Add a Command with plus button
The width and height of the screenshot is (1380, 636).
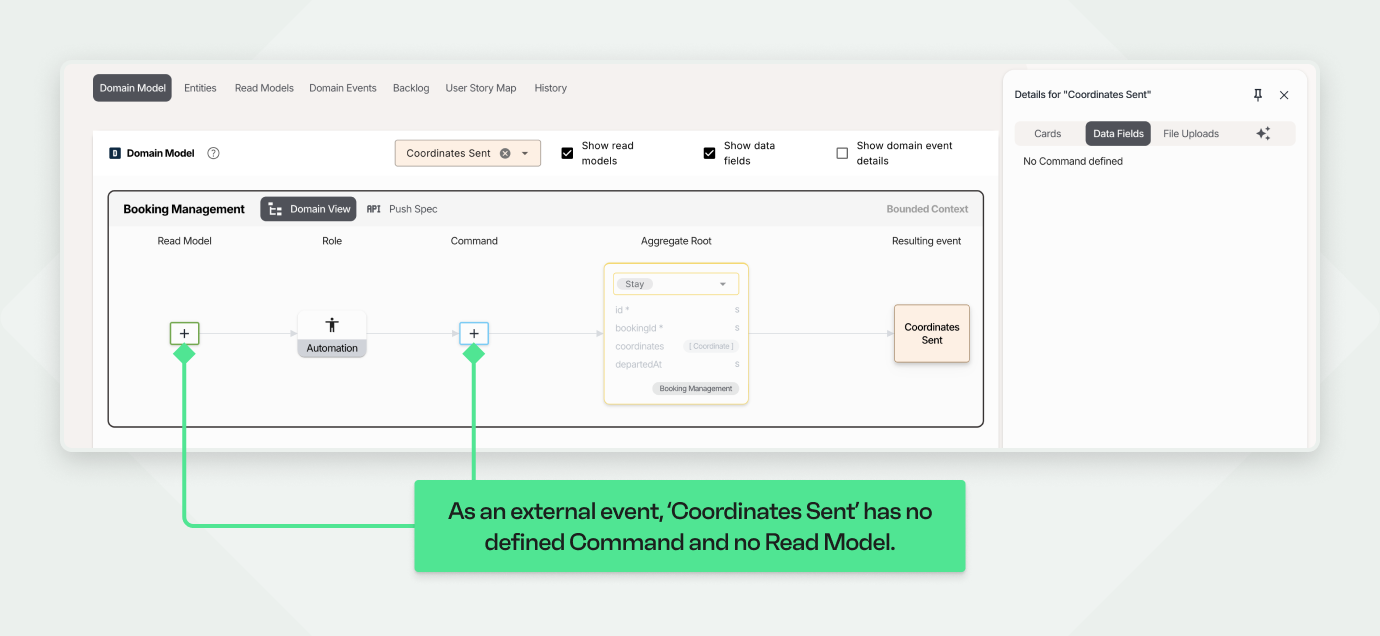(474, 333)
